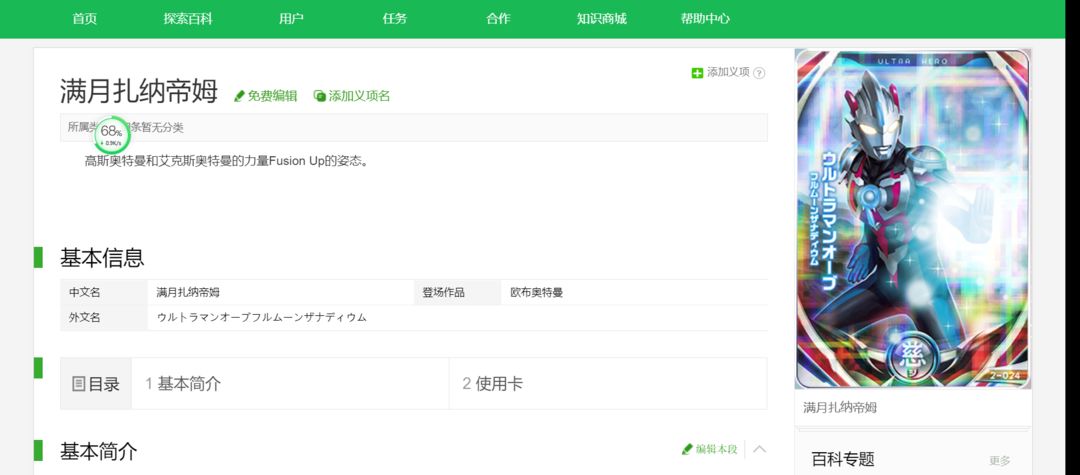
Task: Click the plus icon next to 添加义项
Action: [697, 73]
